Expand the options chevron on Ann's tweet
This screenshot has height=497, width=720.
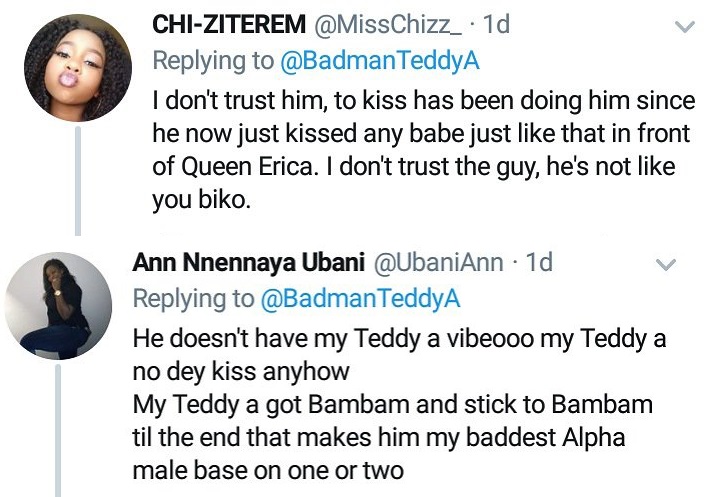[x=664, y=265]
